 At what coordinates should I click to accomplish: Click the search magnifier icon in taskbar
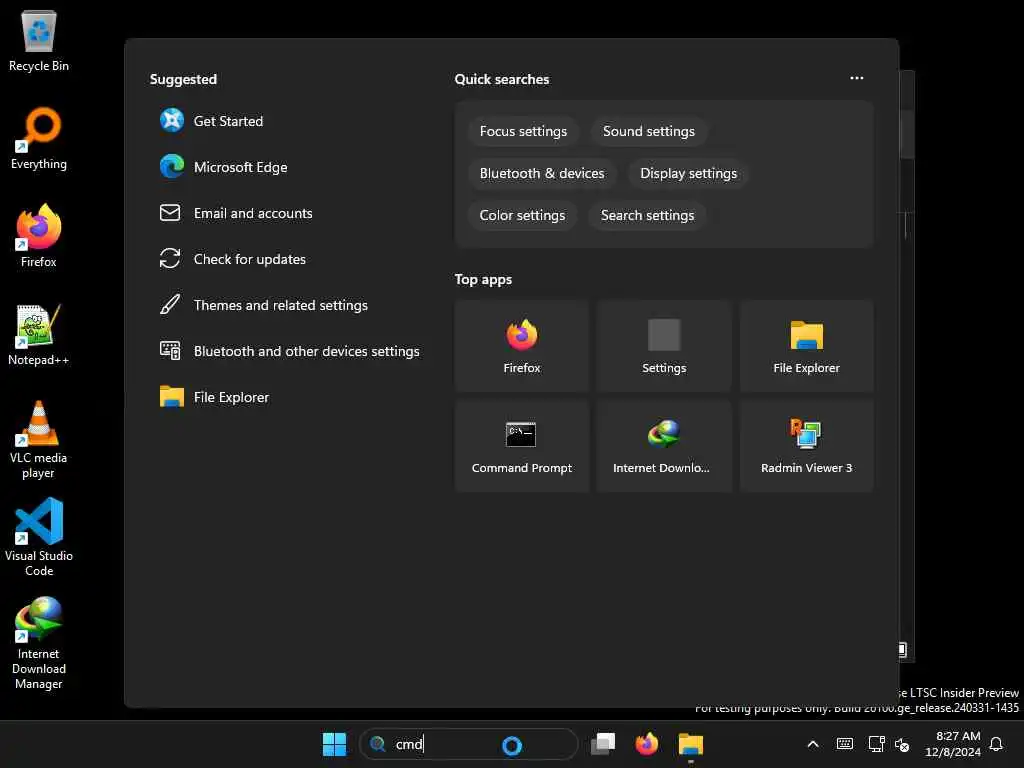[x=377, y=744]
